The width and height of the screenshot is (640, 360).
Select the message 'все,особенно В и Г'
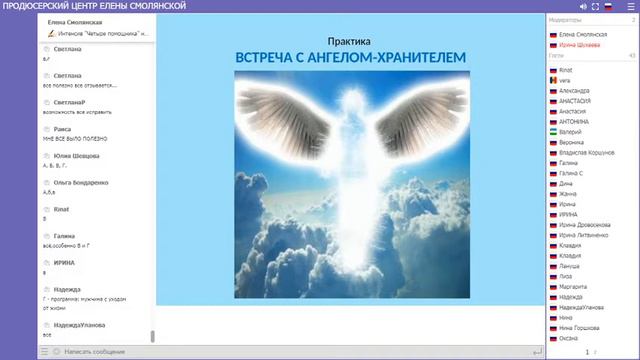[x=66, y=246]
